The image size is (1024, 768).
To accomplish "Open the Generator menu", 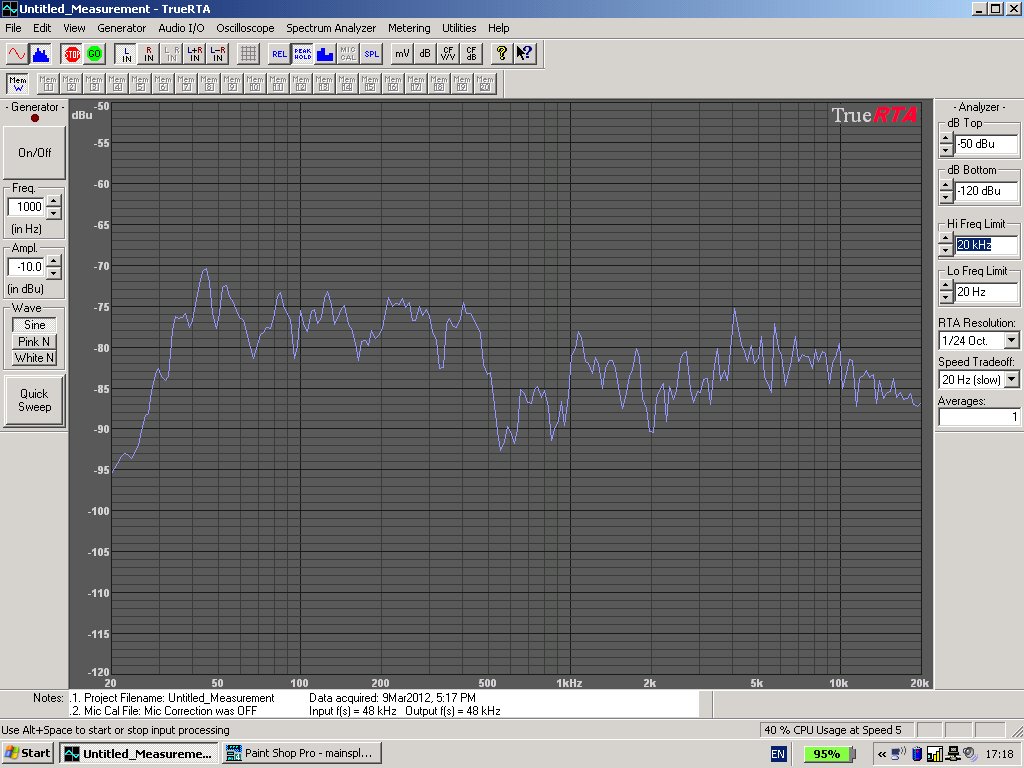I will [x=121, y=28].
